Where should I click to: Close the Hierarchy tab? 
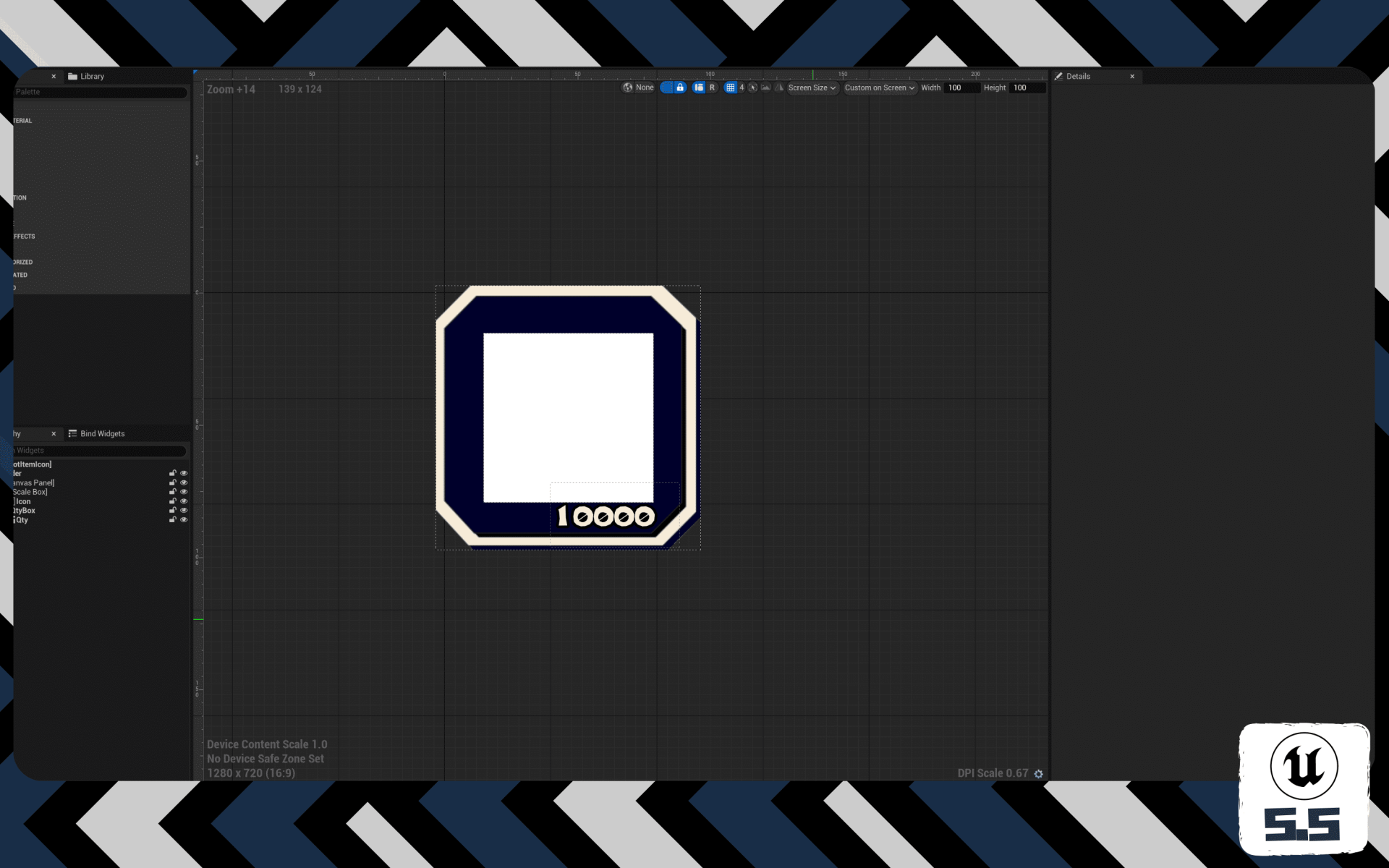pos(54,433)
